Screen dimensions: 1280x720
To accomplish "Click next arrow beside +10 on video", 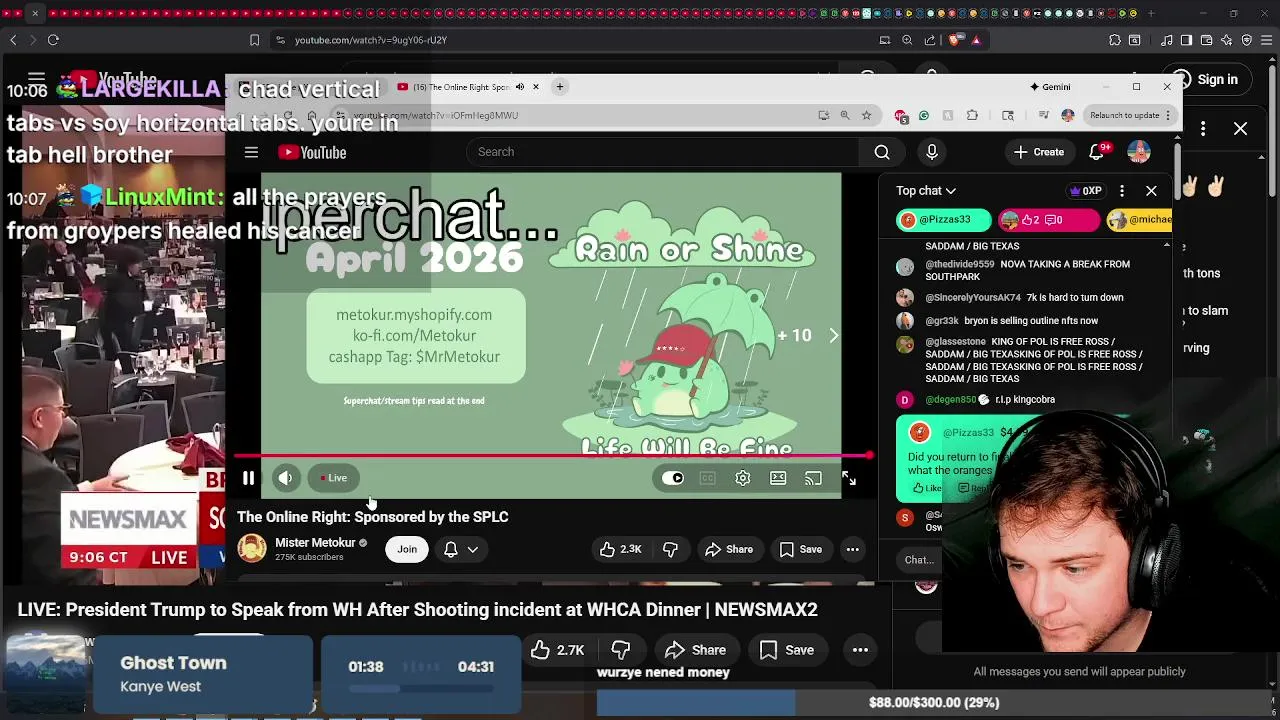I will click(x=833, y=336).
